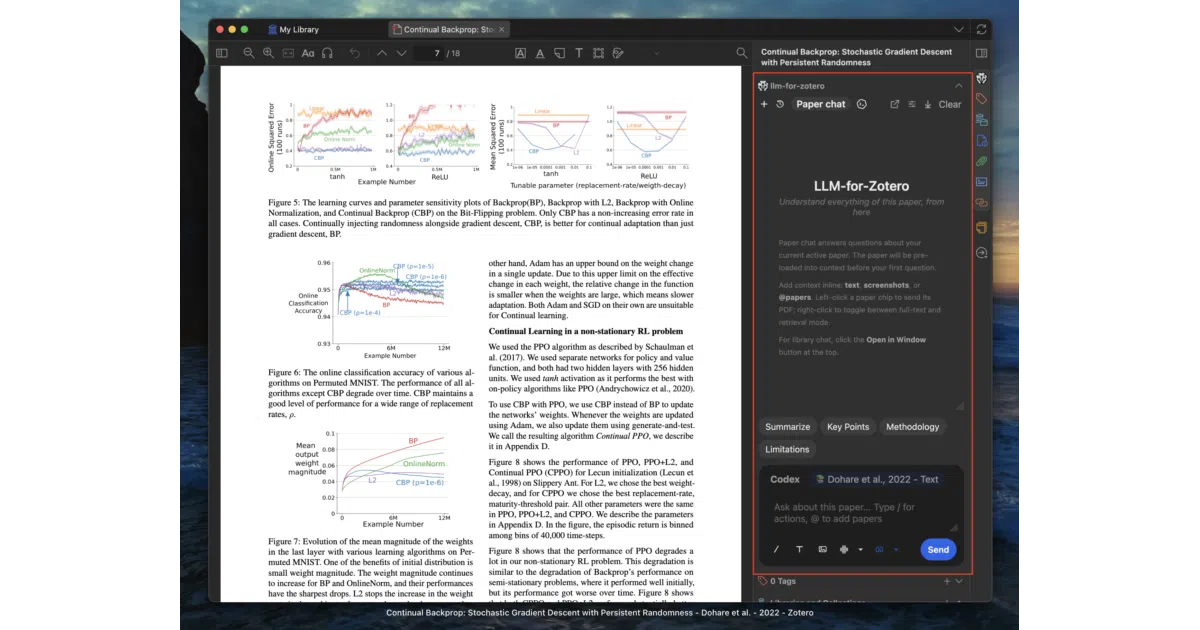The width and height of the screenshot is (1200, 630).
Task: Go back to previous location arrow
Action: click(354, 53)
